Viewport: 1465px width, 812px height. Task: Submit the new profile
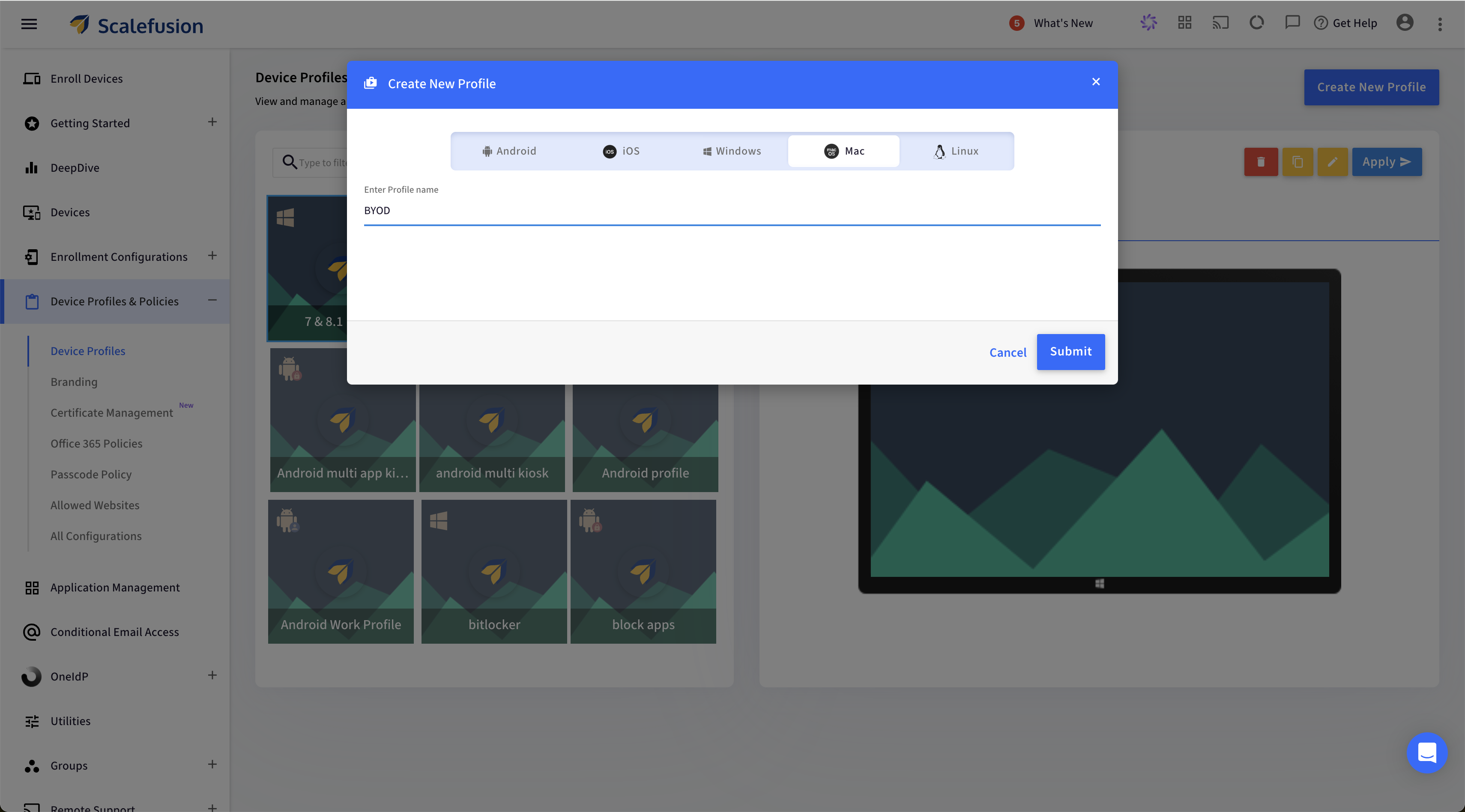pos(1070,352)
